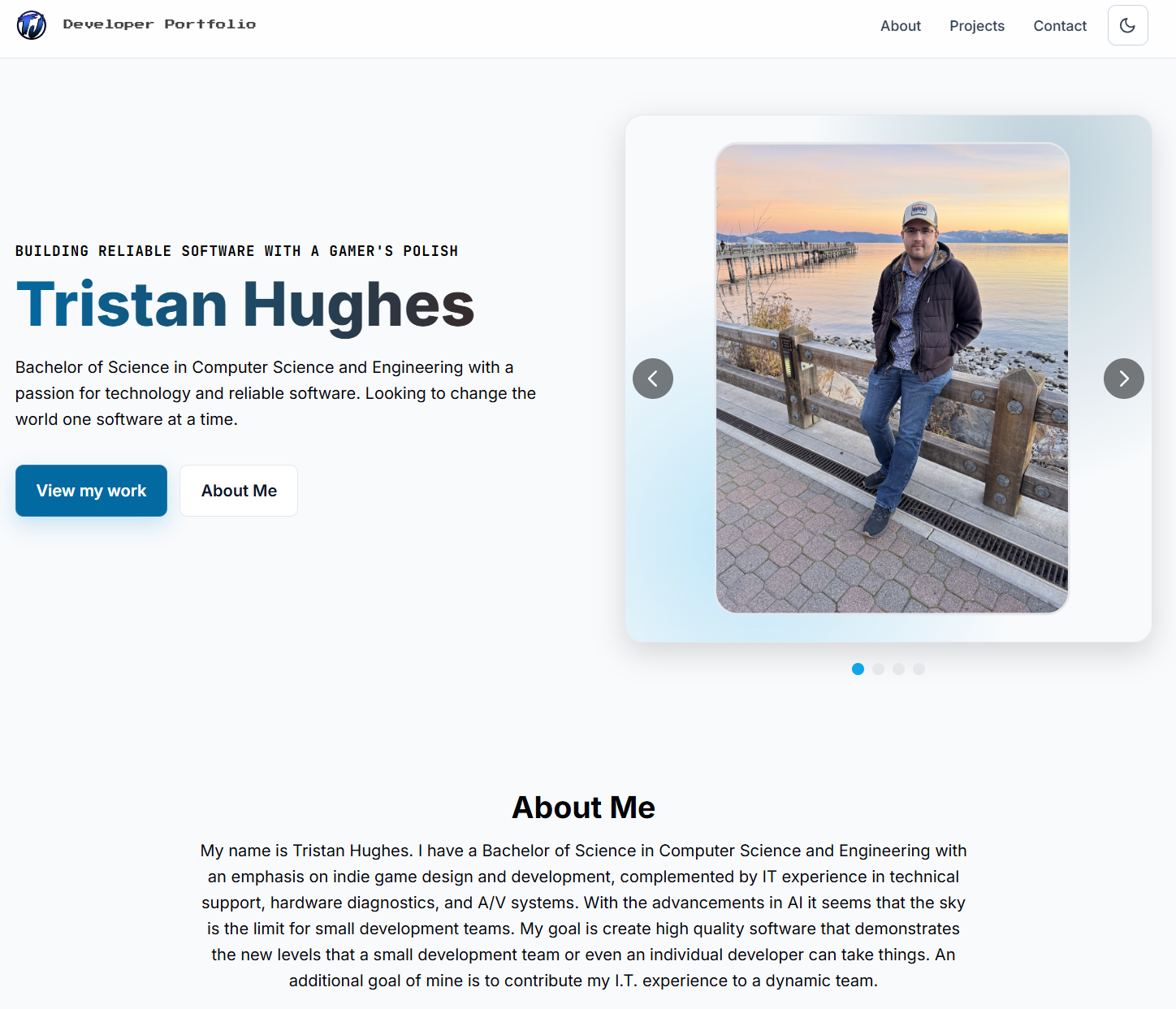1176x1009 pixels.
Task: Click the "View my work" button
Action: (91, 491)
